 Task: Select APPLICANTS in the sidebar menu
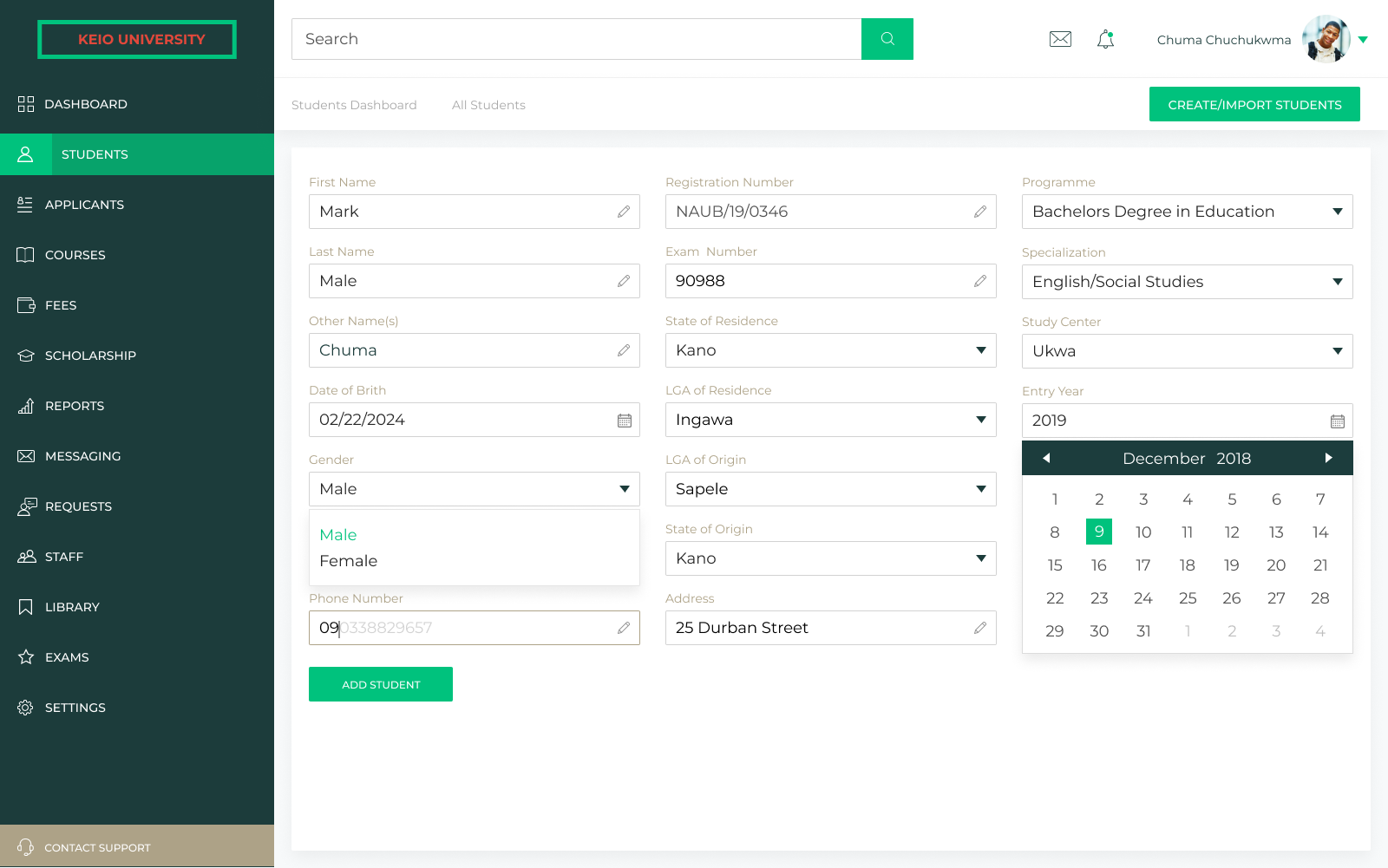(84, 205)
